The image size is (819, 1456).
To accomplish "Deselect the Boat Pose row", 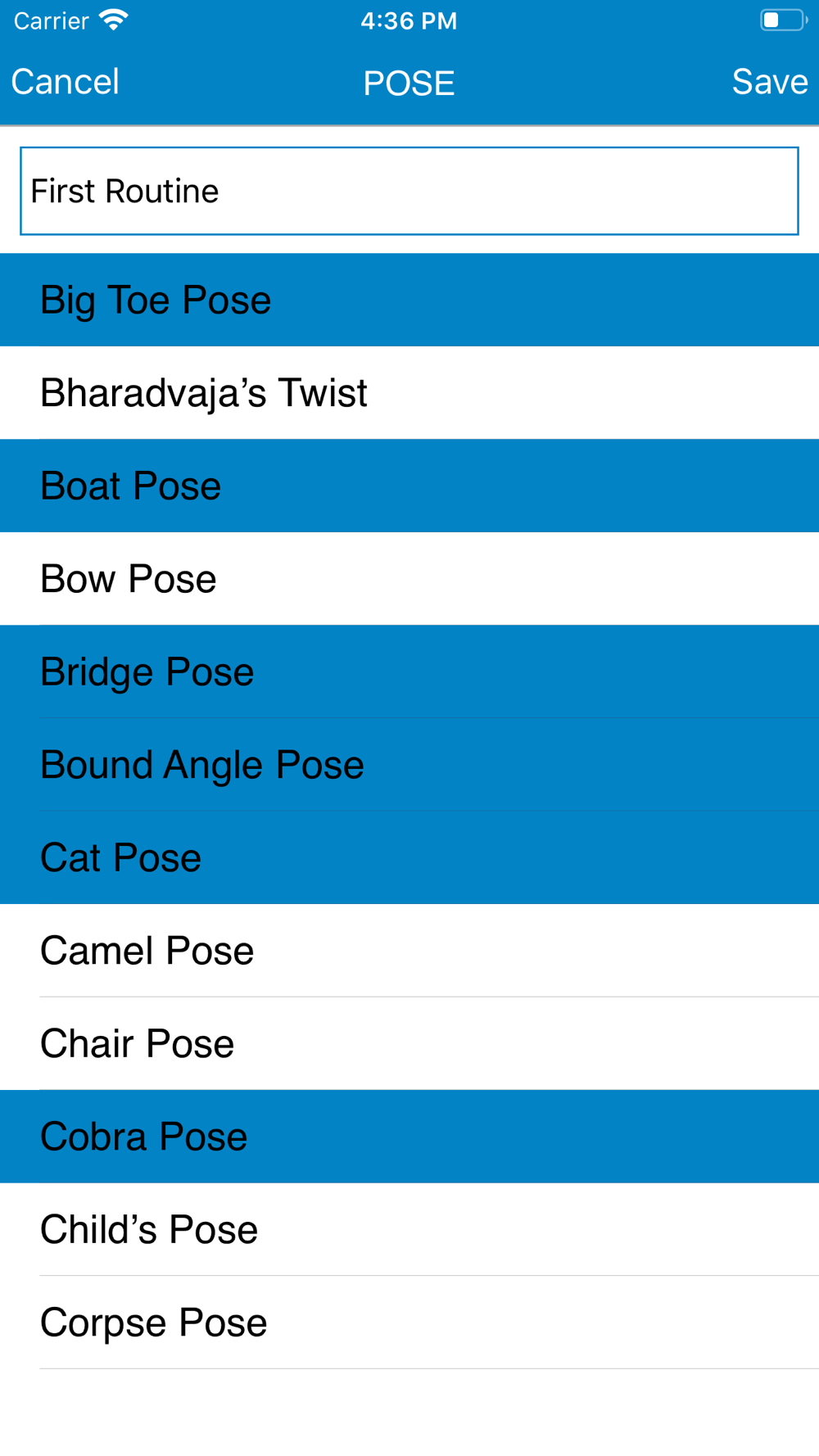I will (409, 486).
